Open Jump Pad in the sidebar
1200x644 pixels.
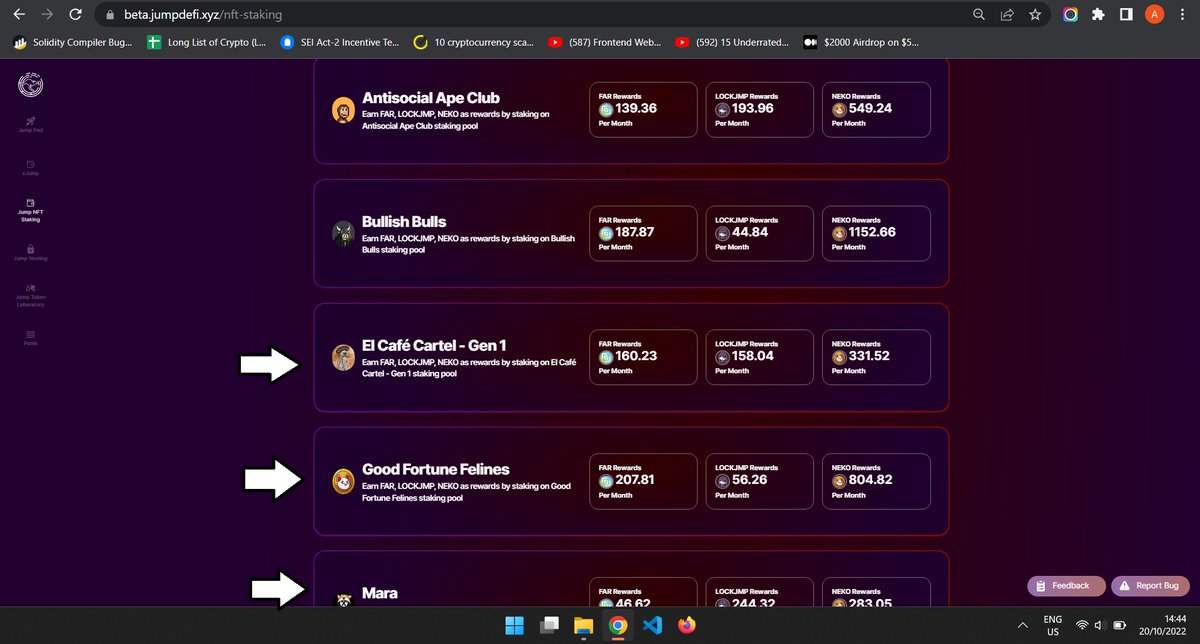[x=31, y=125]
